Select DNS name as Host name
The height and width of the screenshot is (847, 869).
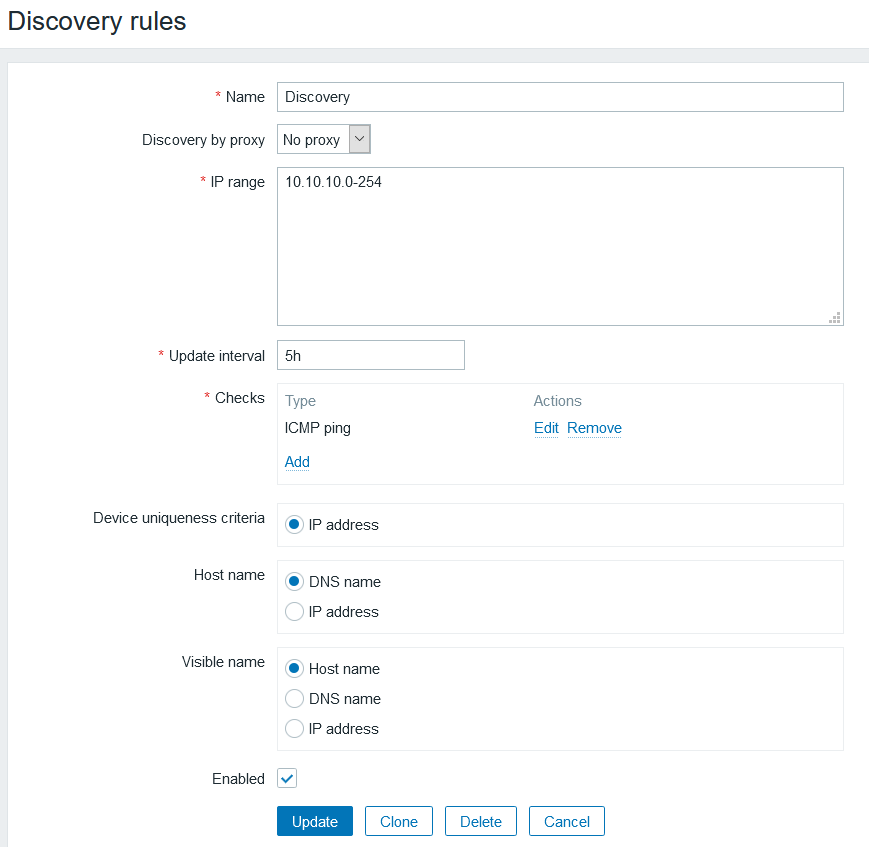pyautogui.click(x=295, y=581)
